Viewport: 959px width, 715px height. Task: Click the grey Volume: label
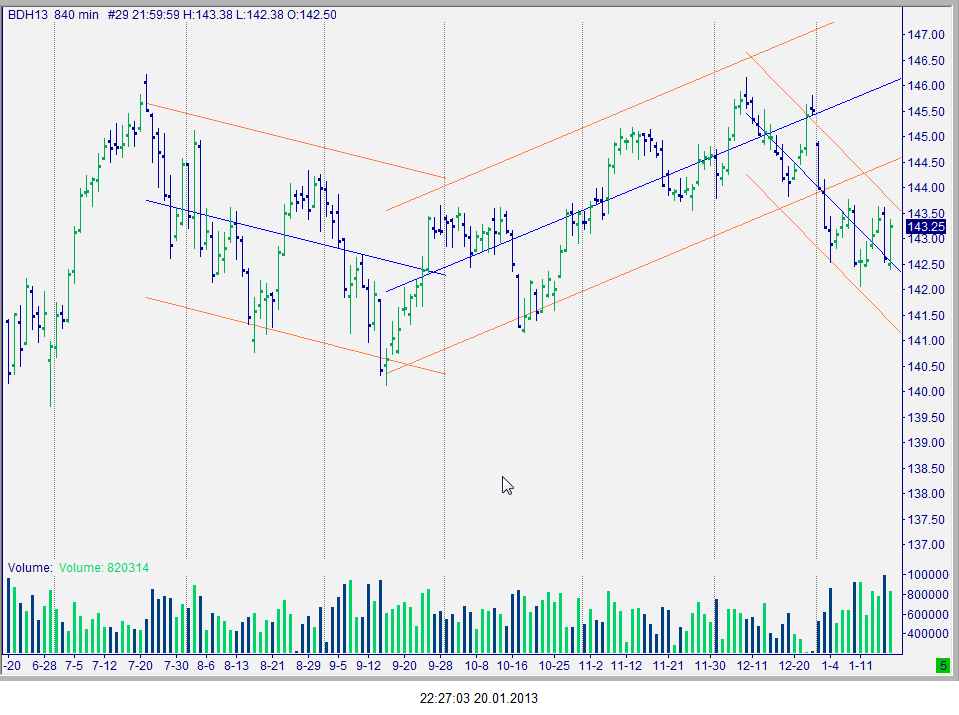(31, 568)
